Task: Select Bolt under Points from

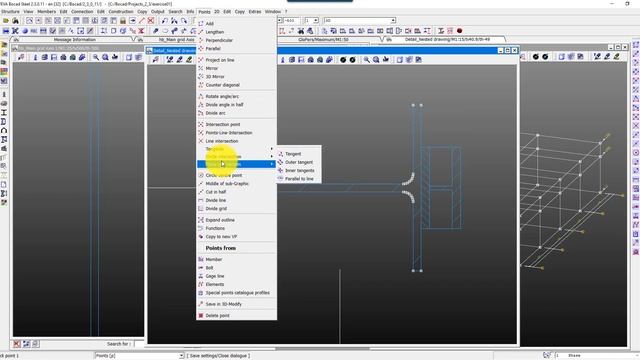Action: click(209, 268)
